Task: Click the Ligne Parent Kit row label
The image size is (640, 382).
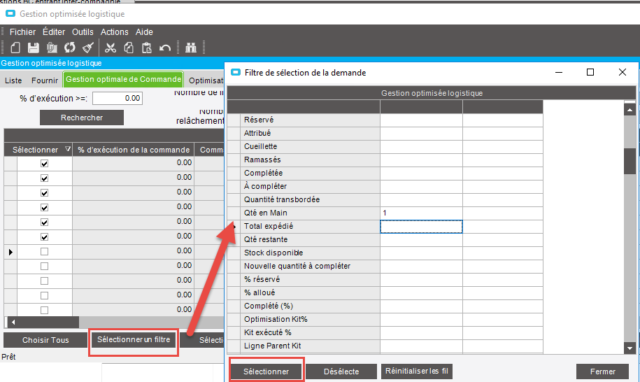Action: click(x=272, y=346)
